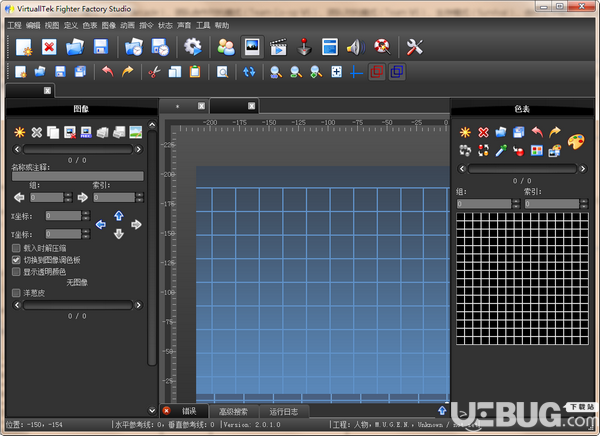Click the four-color grid icon in 色表 panel
600x436 pixels.
click(x=536, y=150)
